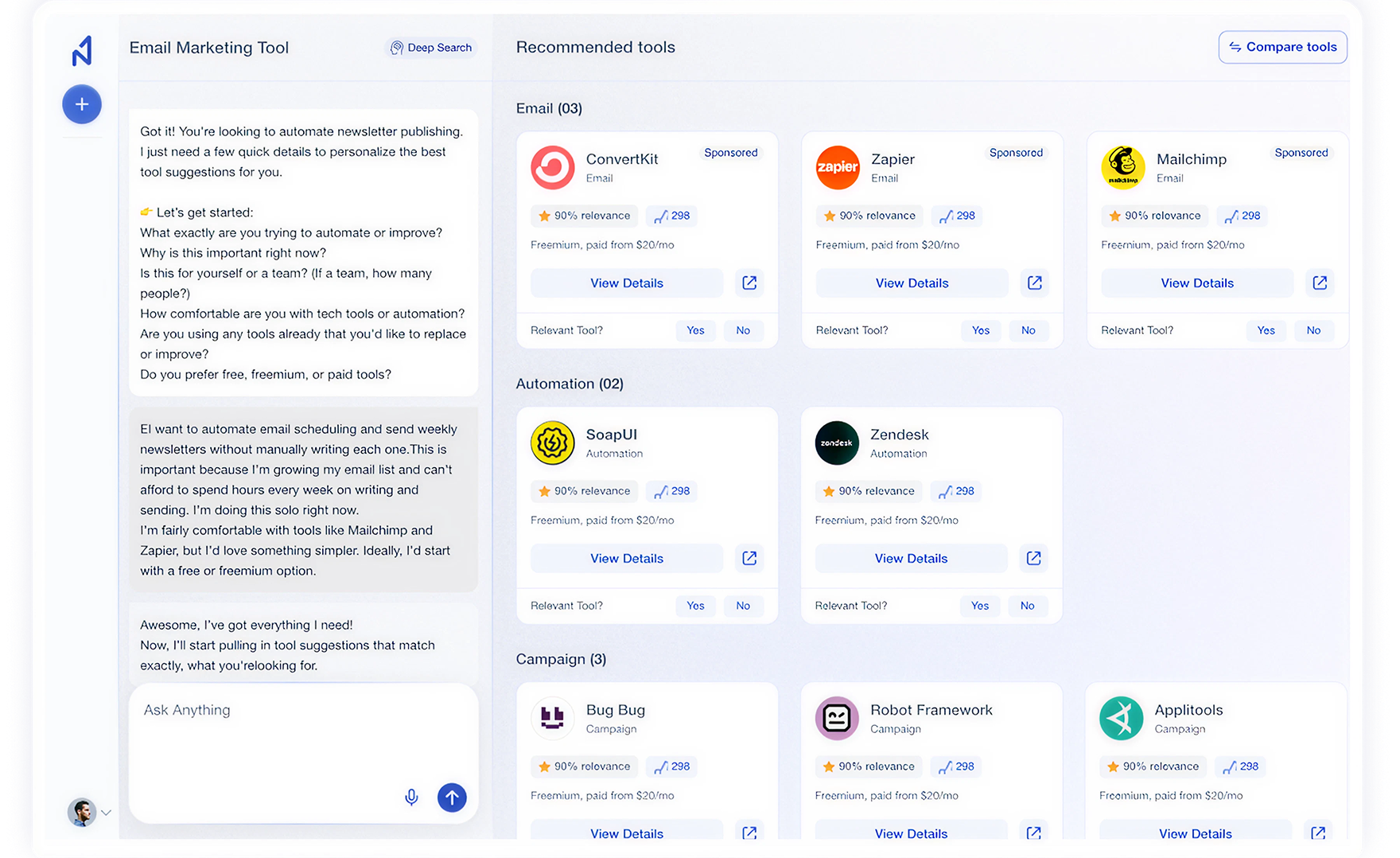Viewport: 1400px width, 858px height.
Task: Mark SoapUI as relevant with Yes
Action: pyautogui.click(x=695, y=606)
